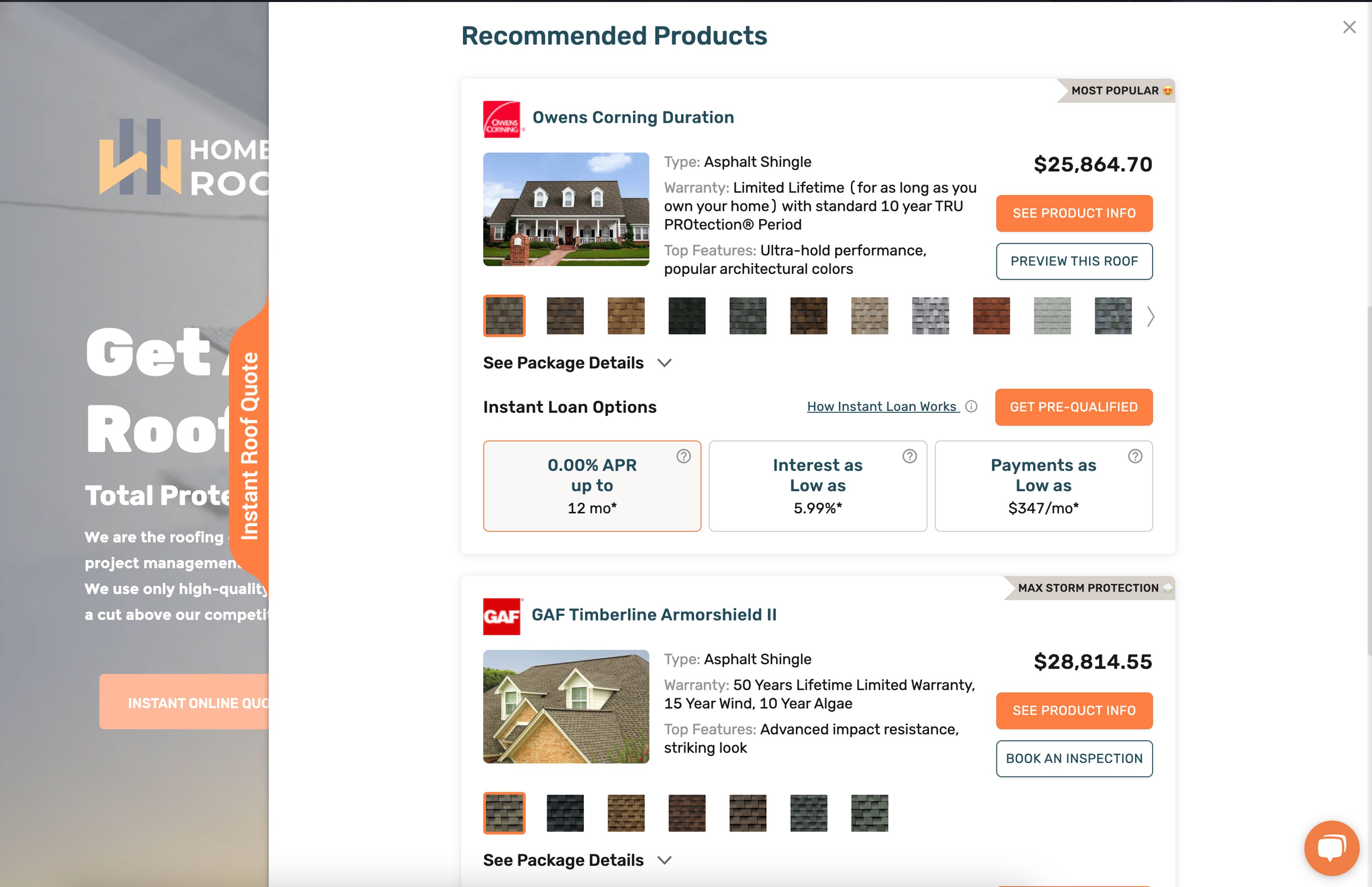The height and width of the screenshot is (887, 1372).
Task: Select the red shingle color swatch
Action: point(991,316)
